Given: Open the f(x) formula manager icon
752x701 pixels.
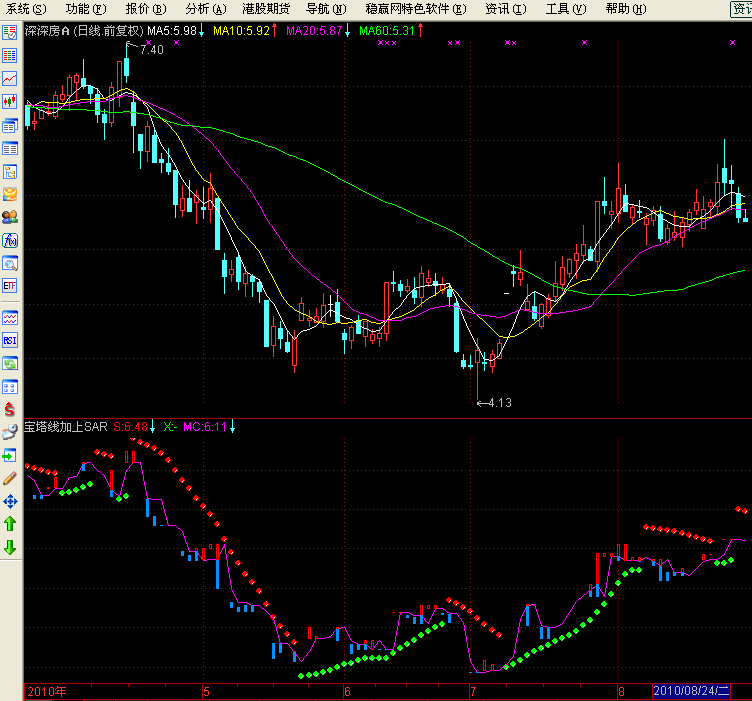Looking at the screenshot, I should (x=10, y=240).
